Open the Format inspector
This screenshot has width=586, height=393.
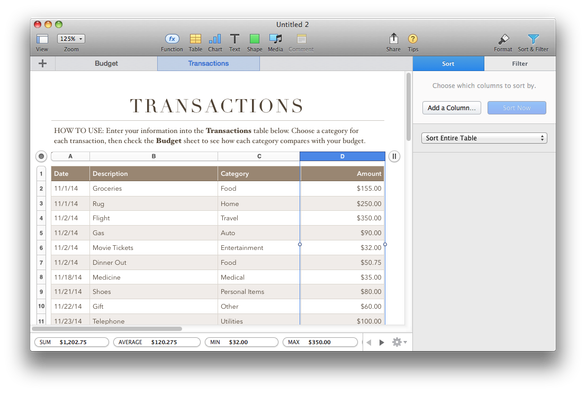point(503,38)
